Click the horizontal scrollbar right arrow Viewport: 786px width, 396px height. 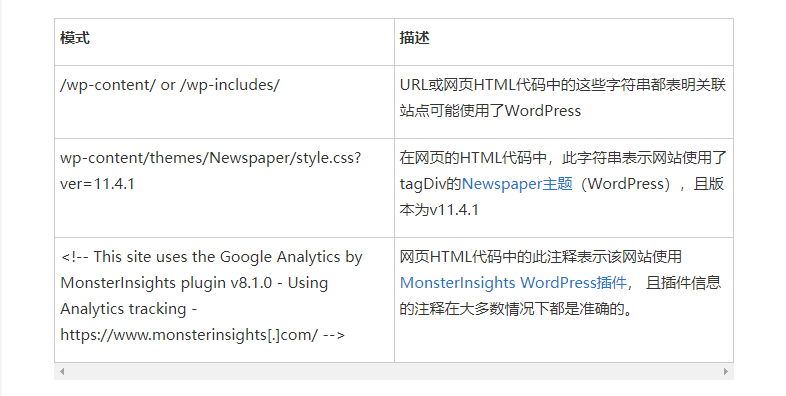[x=725, y=371]
